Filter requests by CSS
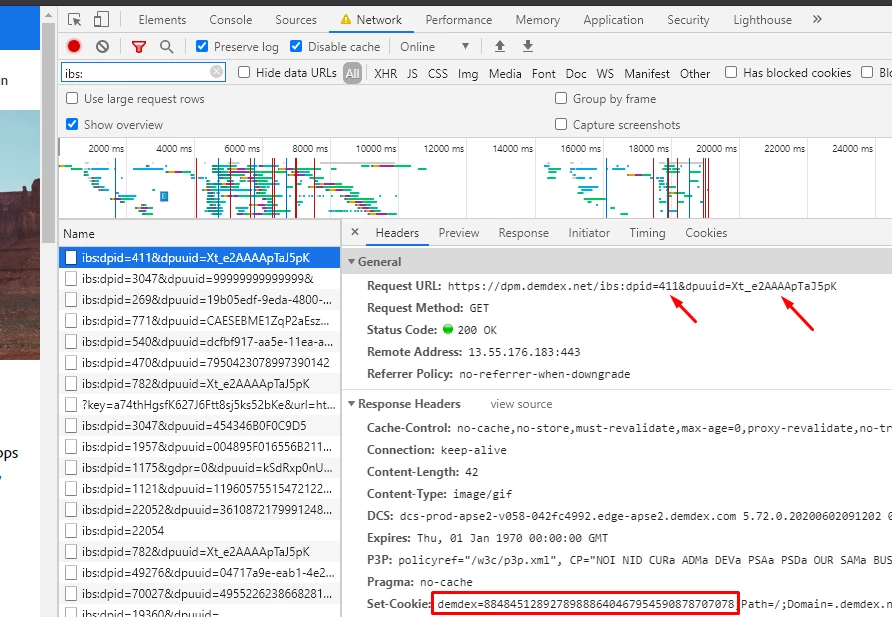The image size is (892, 617). (x=437, y=73)
